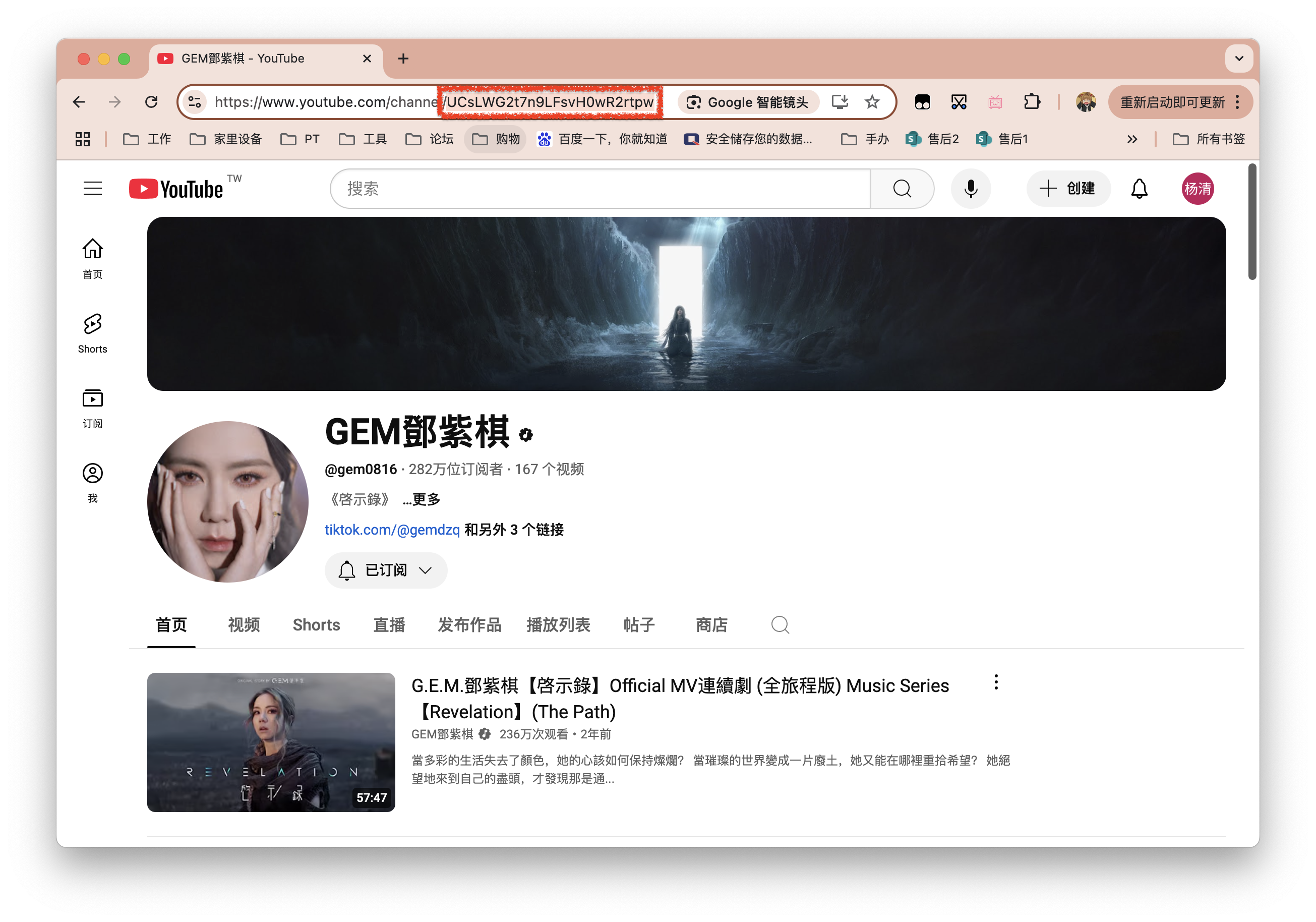Viewport: 1316px width, 922px height.
Task: Open the featured video three-dot menu
Action: [996, 682]
